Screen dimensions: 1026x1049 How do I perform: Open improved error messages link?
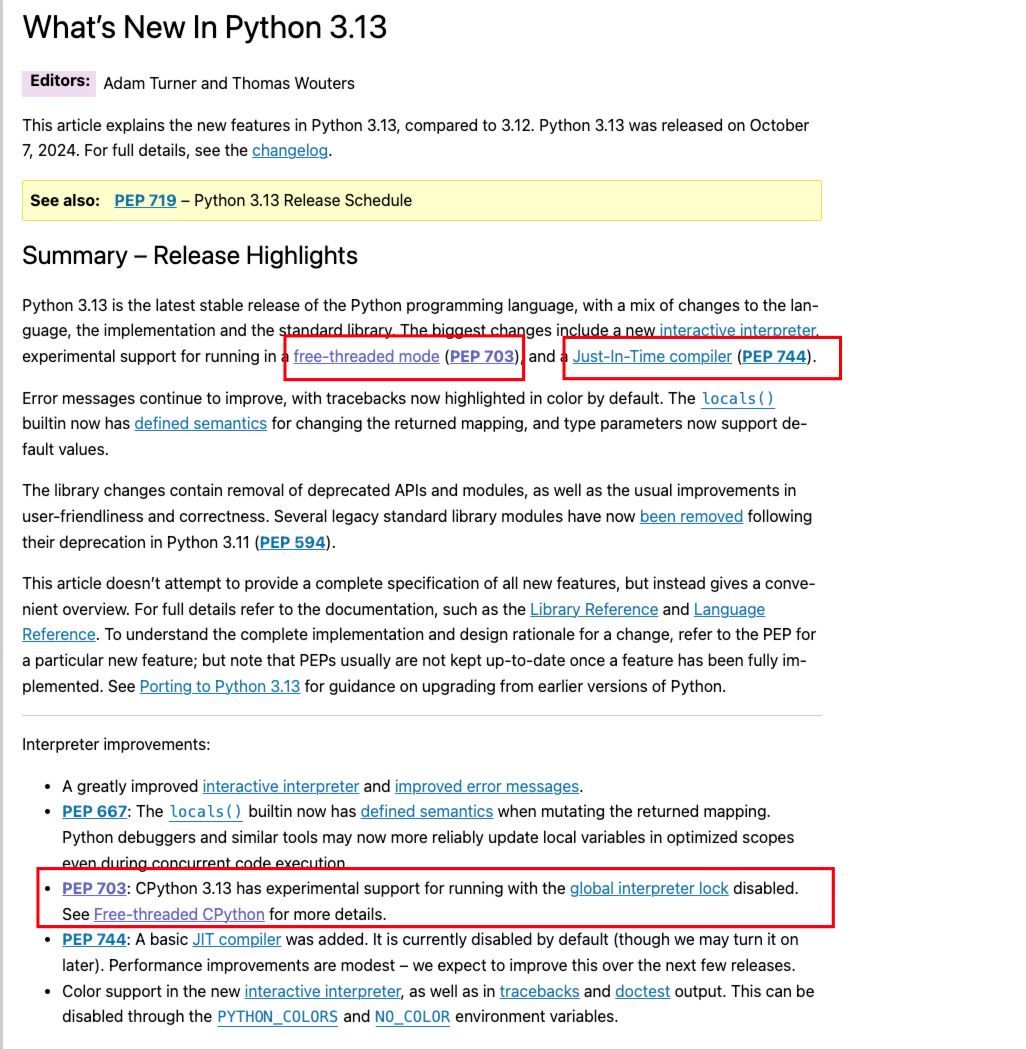click(487, 786)
